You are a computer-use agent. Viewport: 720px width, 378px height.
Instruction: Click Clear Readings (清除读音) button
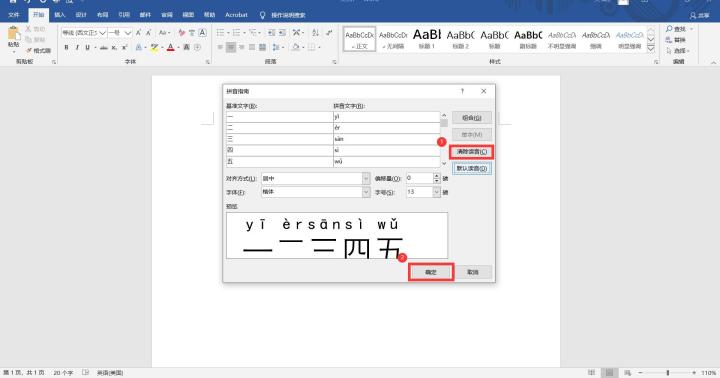(472, 152)
